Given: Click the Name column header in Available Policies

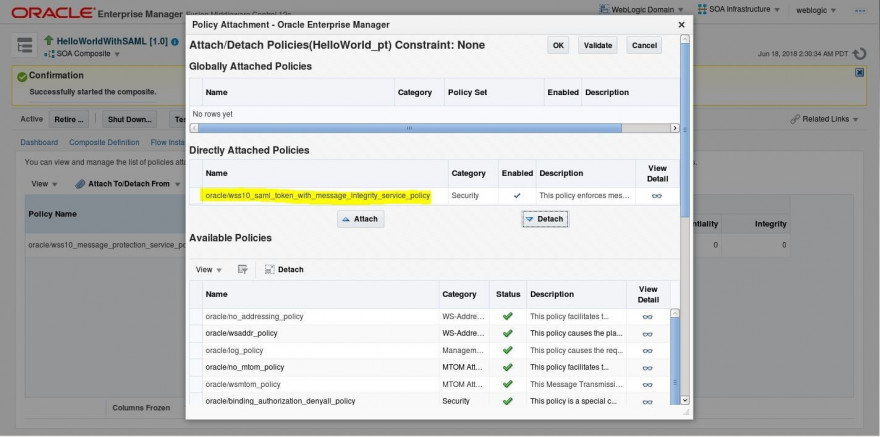Looking at the screenshot, I should click(x=320, y=295).
